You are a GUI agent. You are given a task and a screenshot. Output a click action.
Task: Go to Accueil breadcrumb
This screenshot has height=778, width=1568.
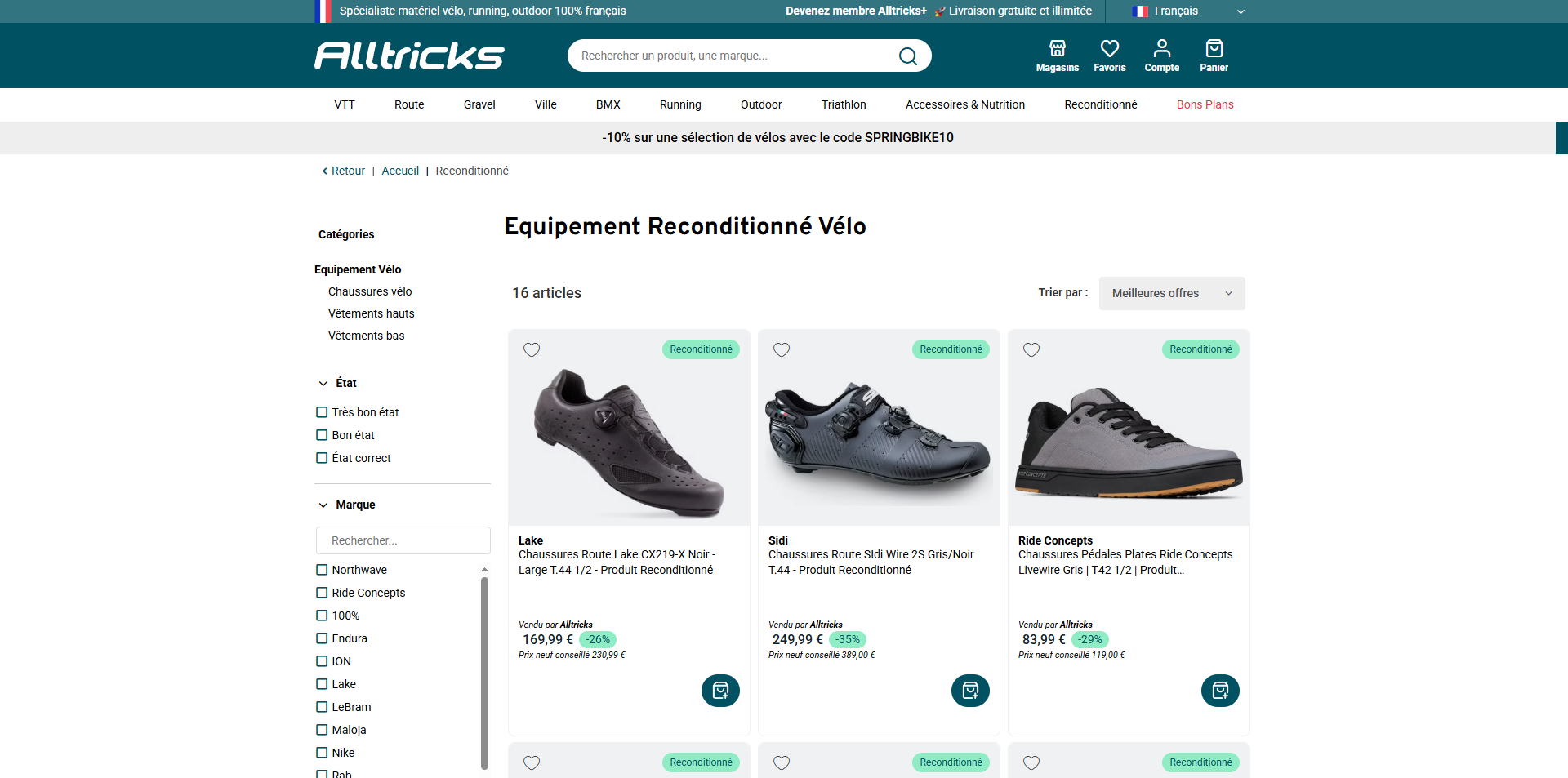click(x=400, y=171)
